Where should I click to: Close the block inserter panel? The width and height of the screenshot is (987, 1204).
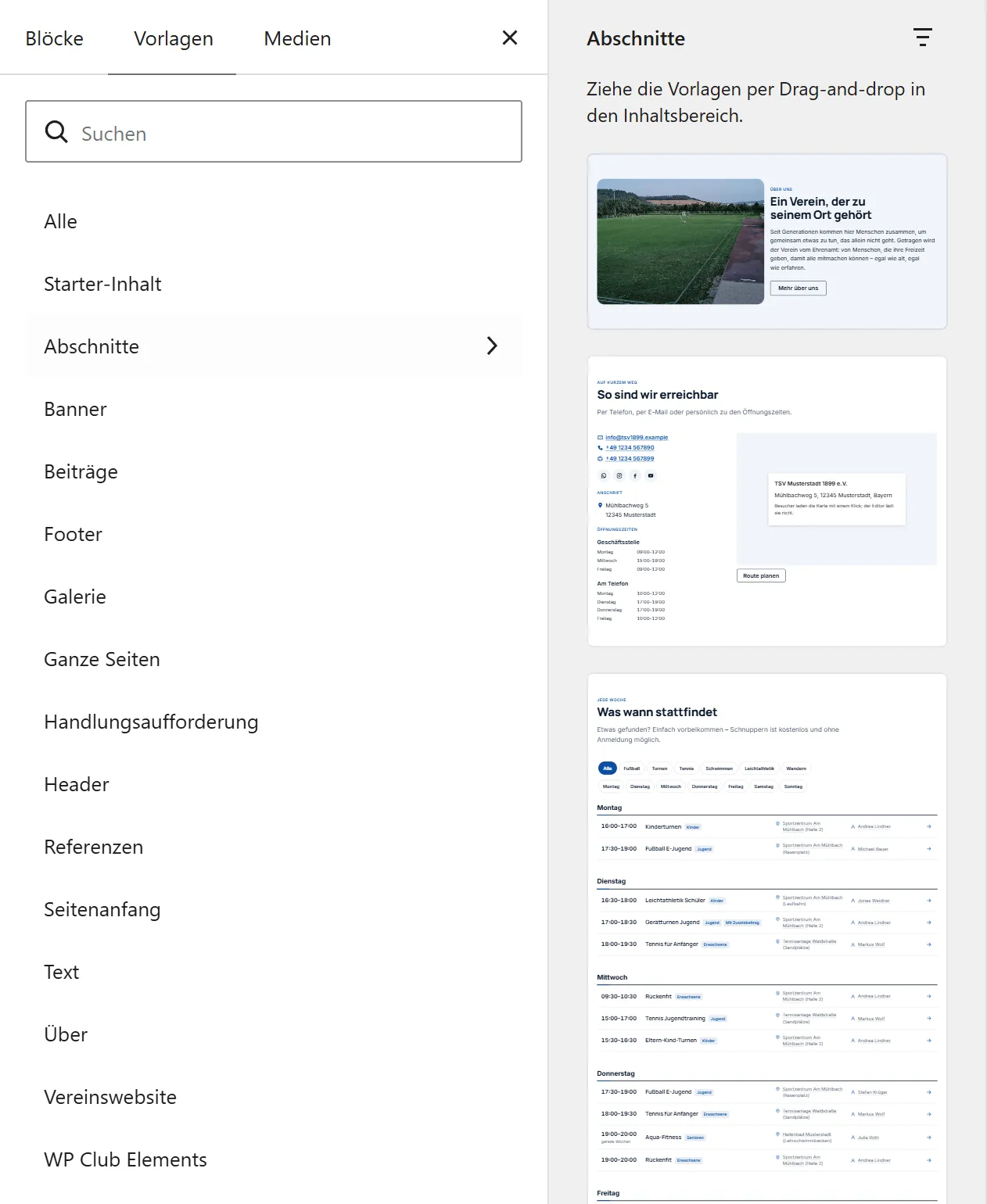pyautogui.click(x=510, y=38)
